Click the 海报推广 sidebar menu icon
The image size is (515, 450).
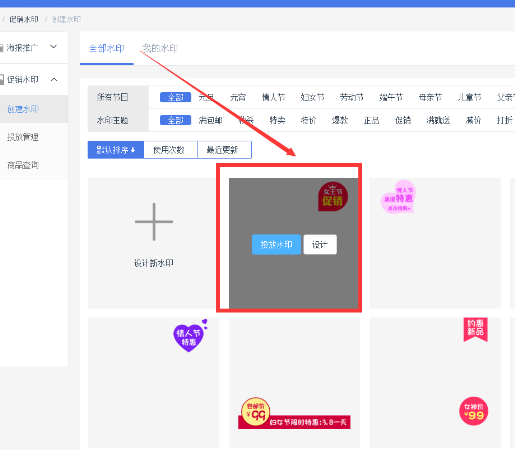[x=2, y=48]
